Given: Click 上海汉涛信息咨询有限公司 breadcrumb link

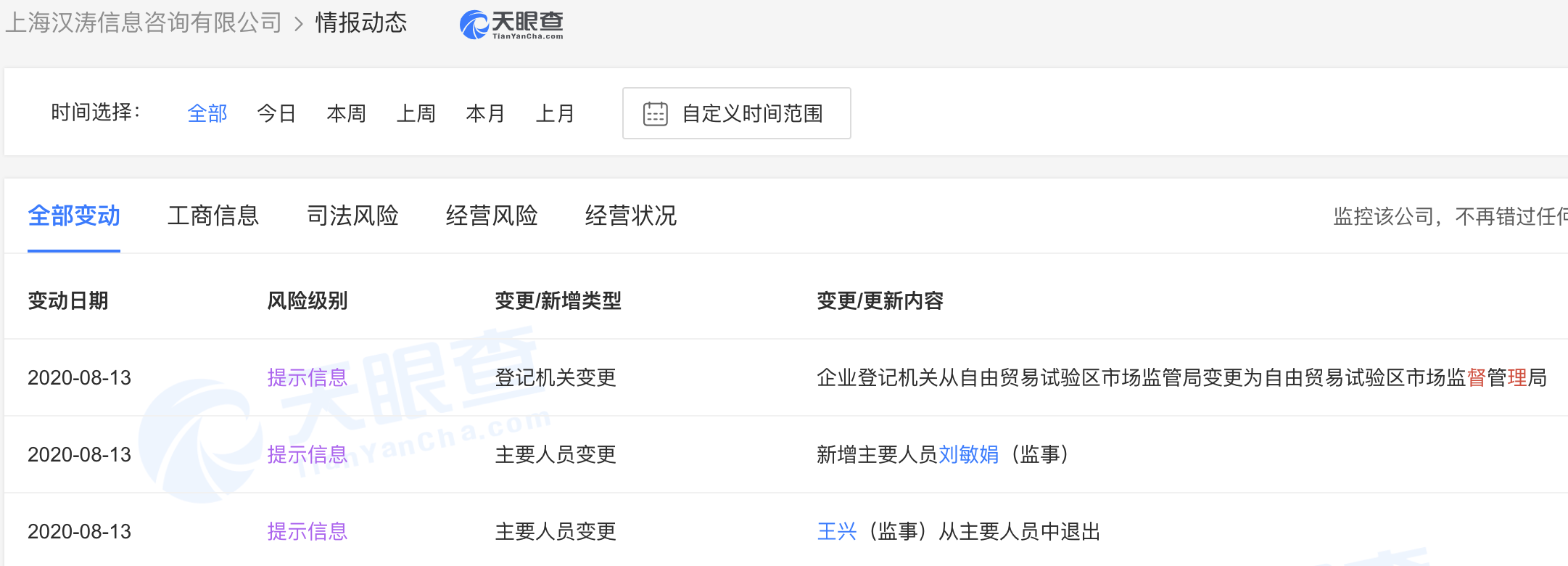Looking at the screenshot, I should pos(144,23).
